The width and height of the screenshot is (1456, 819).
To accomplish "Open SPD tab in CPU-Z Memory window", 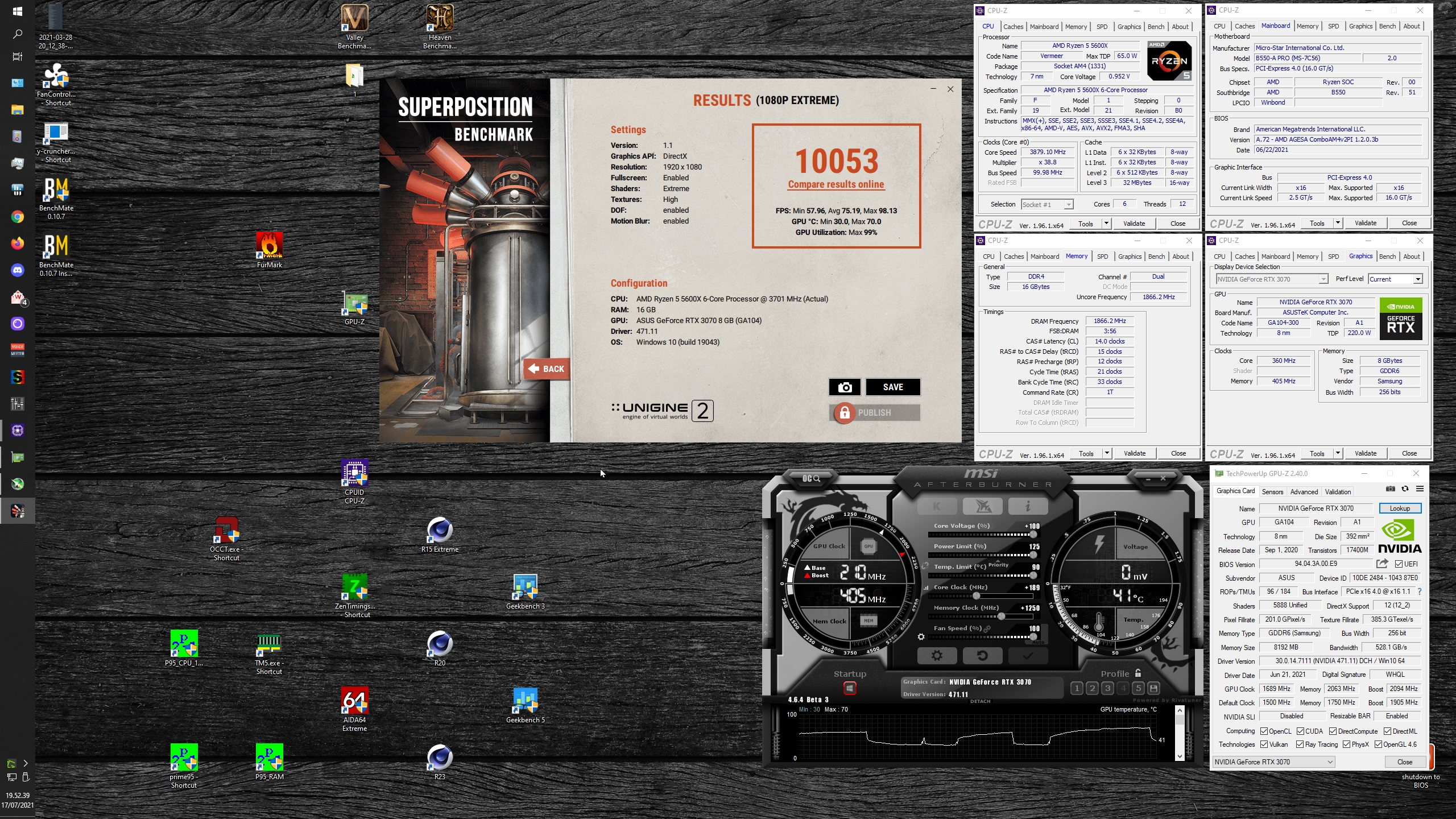I will point(1102,257).
